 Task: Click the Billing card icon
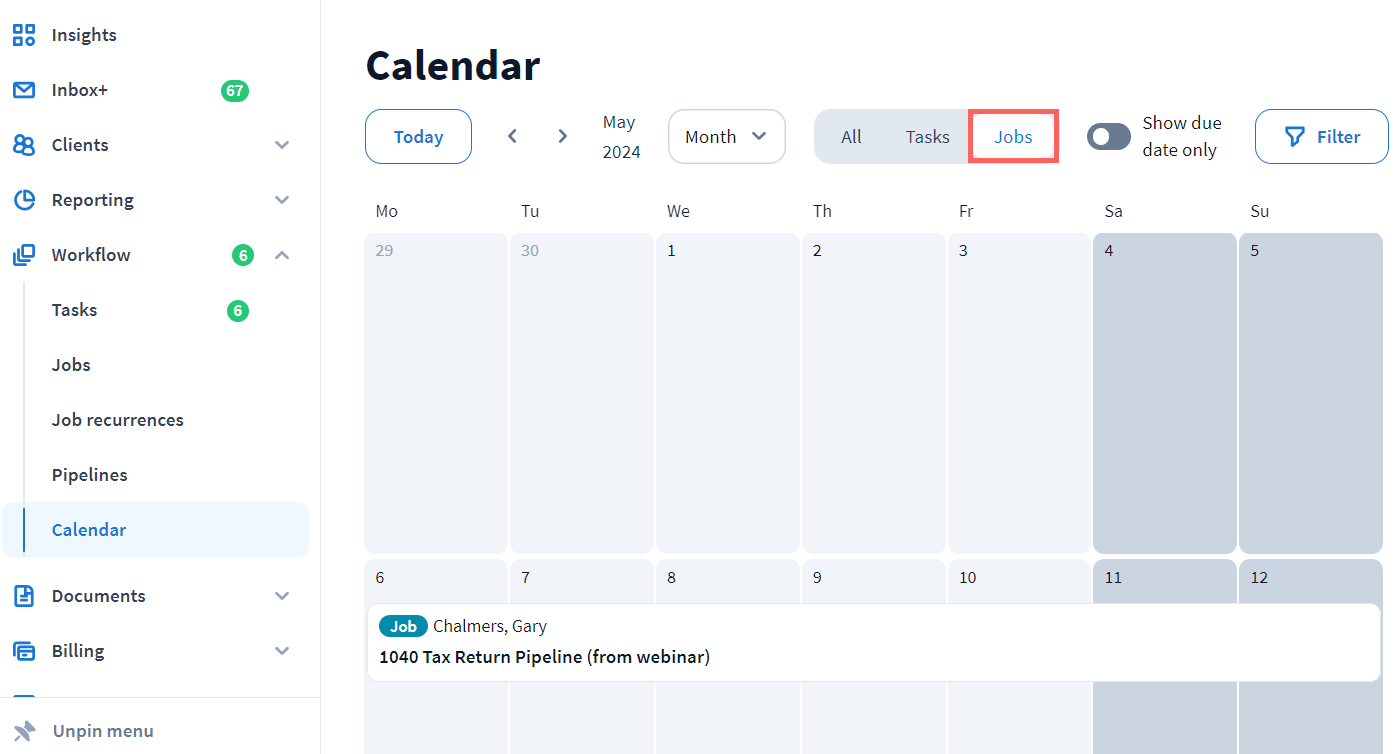(x=24, y=651)
